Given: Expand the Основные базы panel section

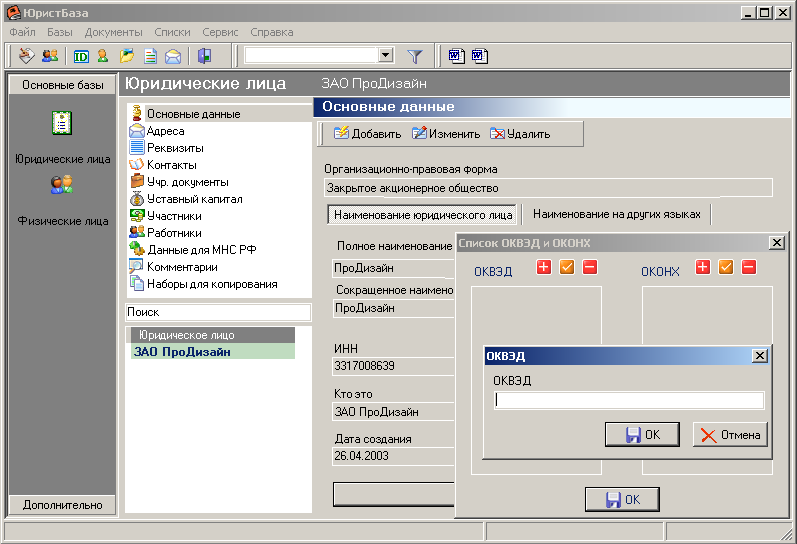Looking at the screenshot, I should (63, 85).
